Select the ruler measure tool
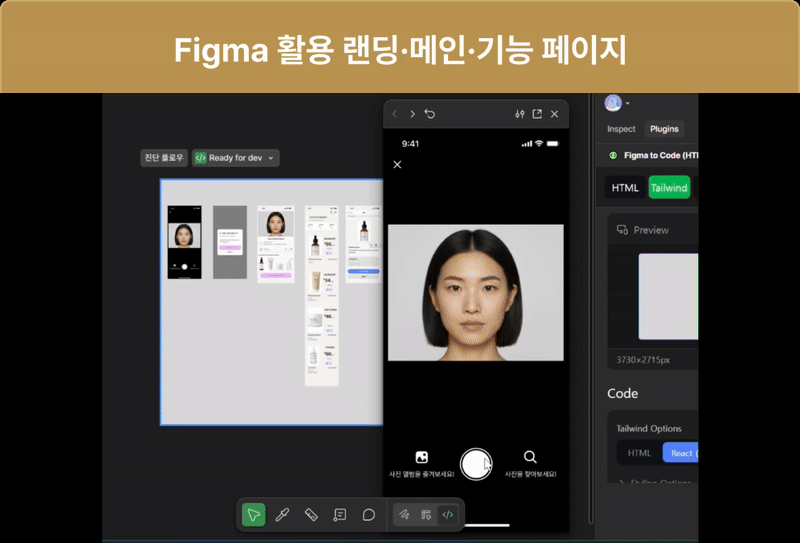 coord(311,515)
